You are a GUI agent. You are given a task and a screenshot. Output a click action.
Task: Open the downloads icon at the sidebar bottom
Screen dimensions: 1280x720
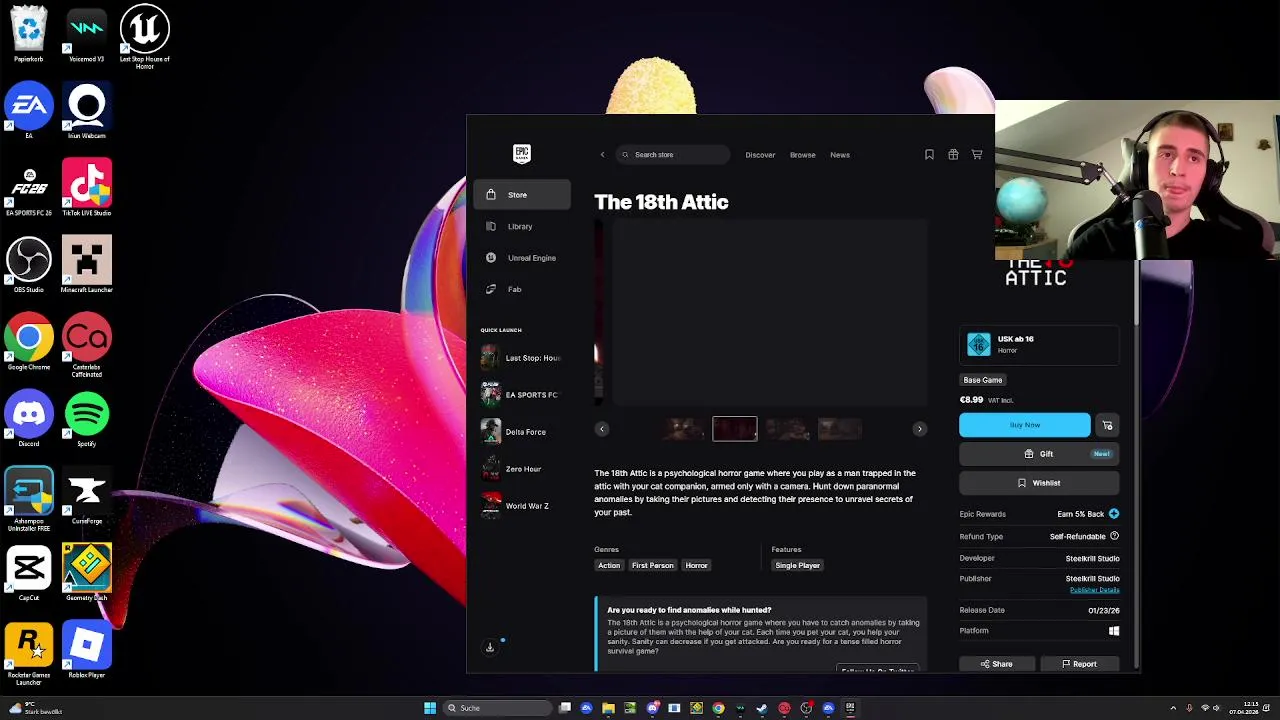(490, 647)
